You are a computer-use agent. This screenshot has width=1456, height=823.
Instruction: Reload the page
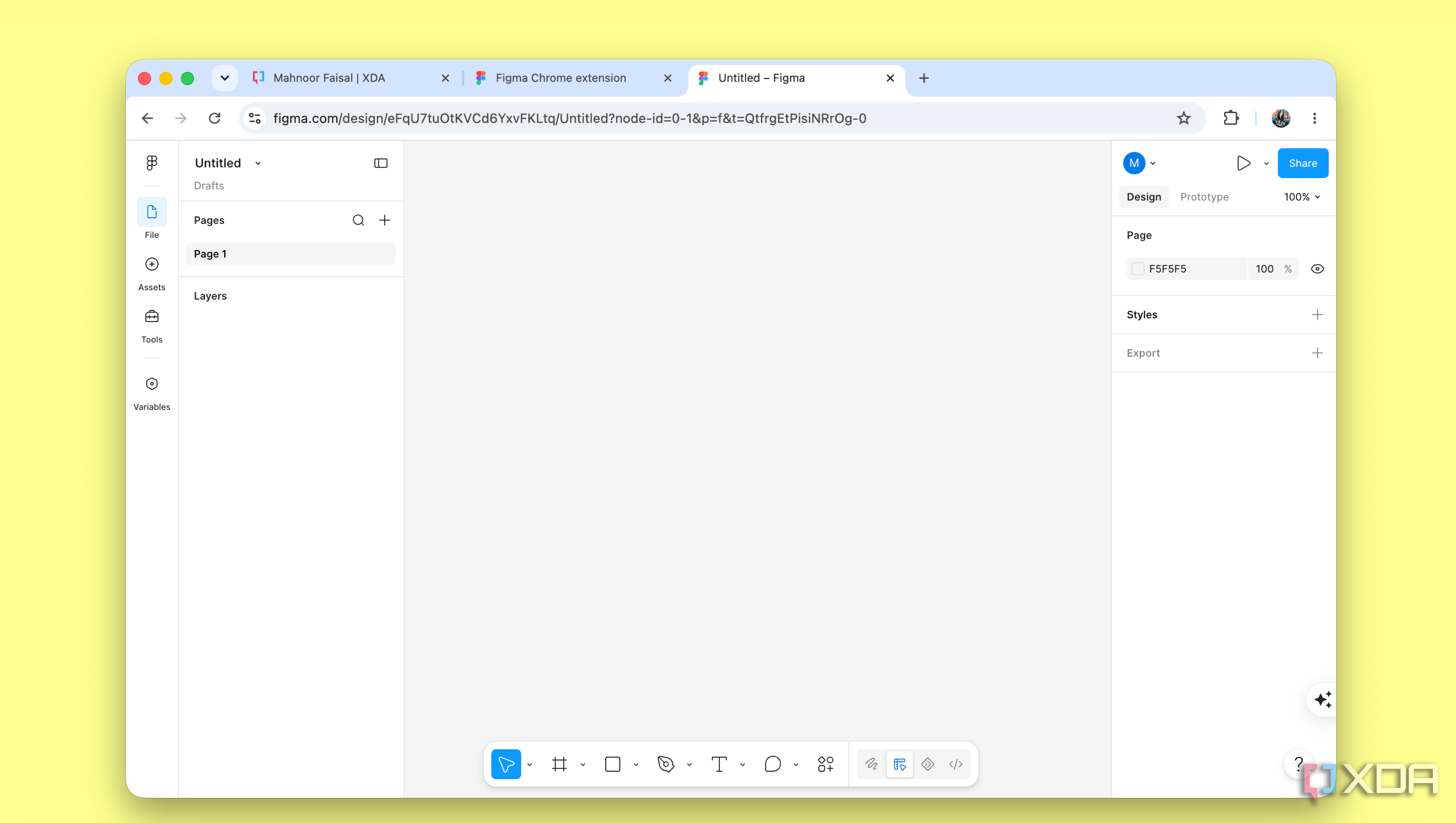[214, 118]
